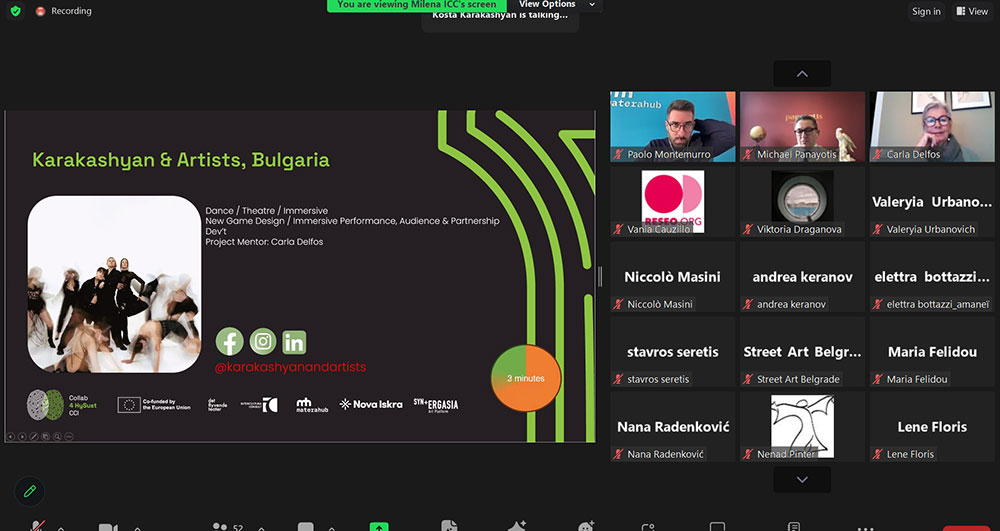Click the 3 minutes timer circle
Screen dimensions: 1000x531
coord(525,379)
